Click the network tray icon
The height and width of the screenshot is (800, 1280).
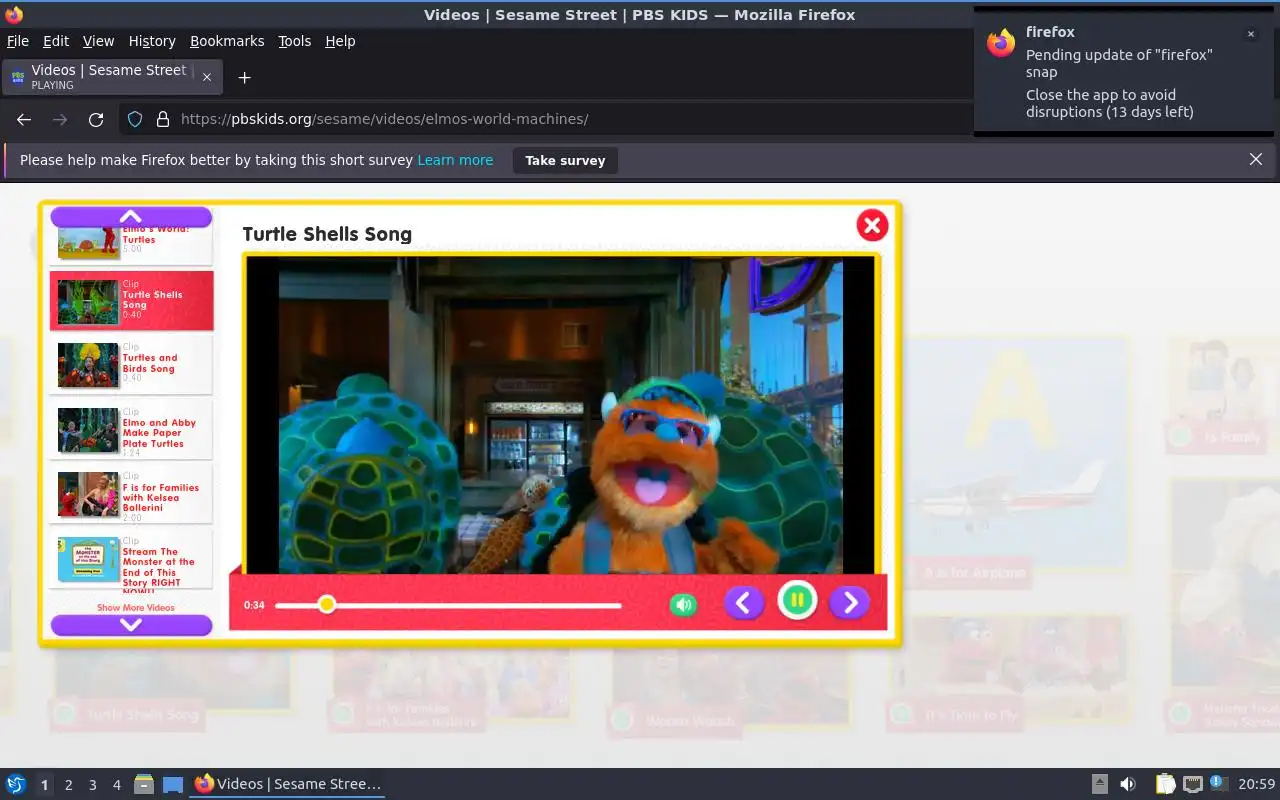[1192, 784]
